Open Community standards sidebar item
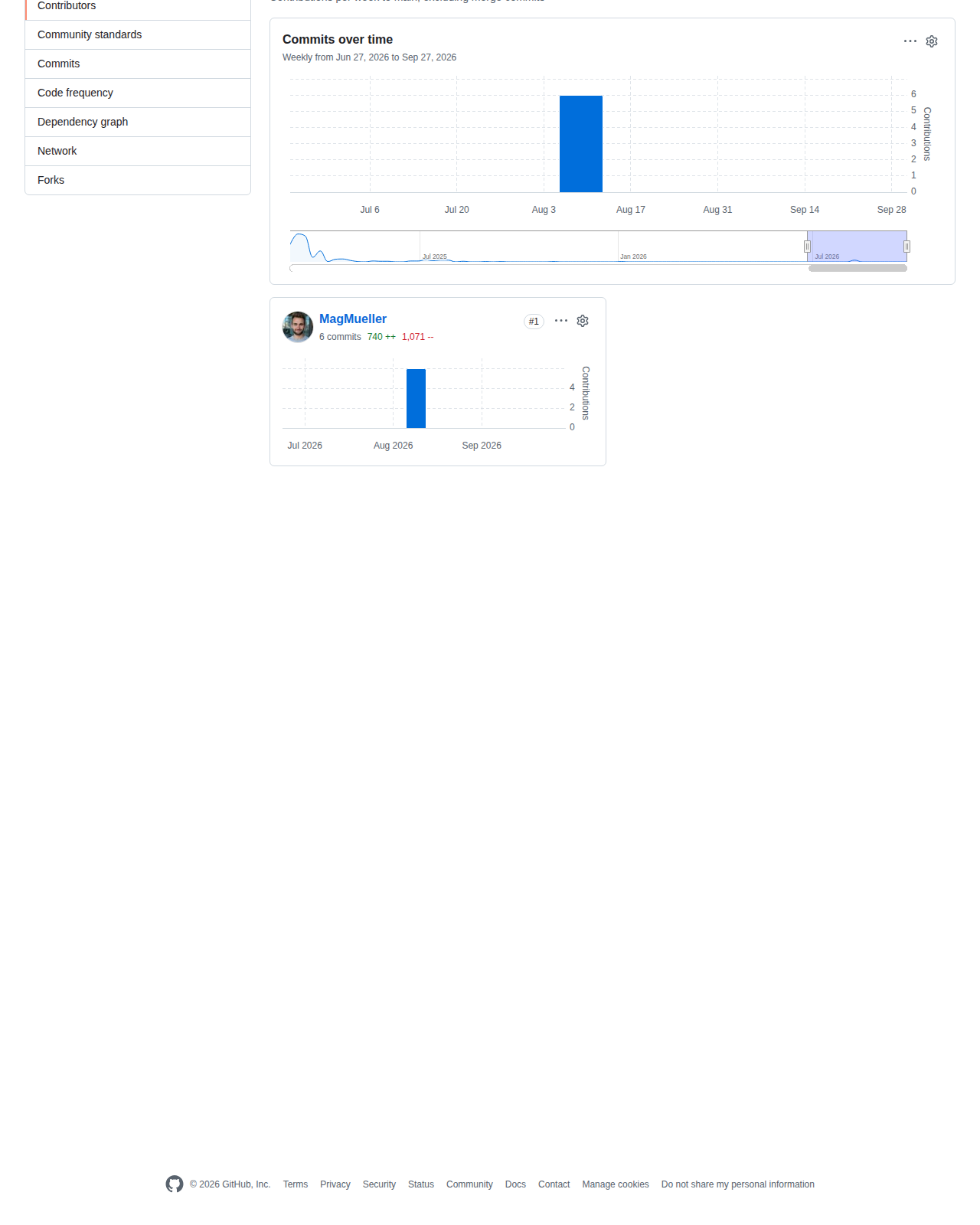Image resolution: width=980 pixels, height=1225 pixels. tap(138, 35)
